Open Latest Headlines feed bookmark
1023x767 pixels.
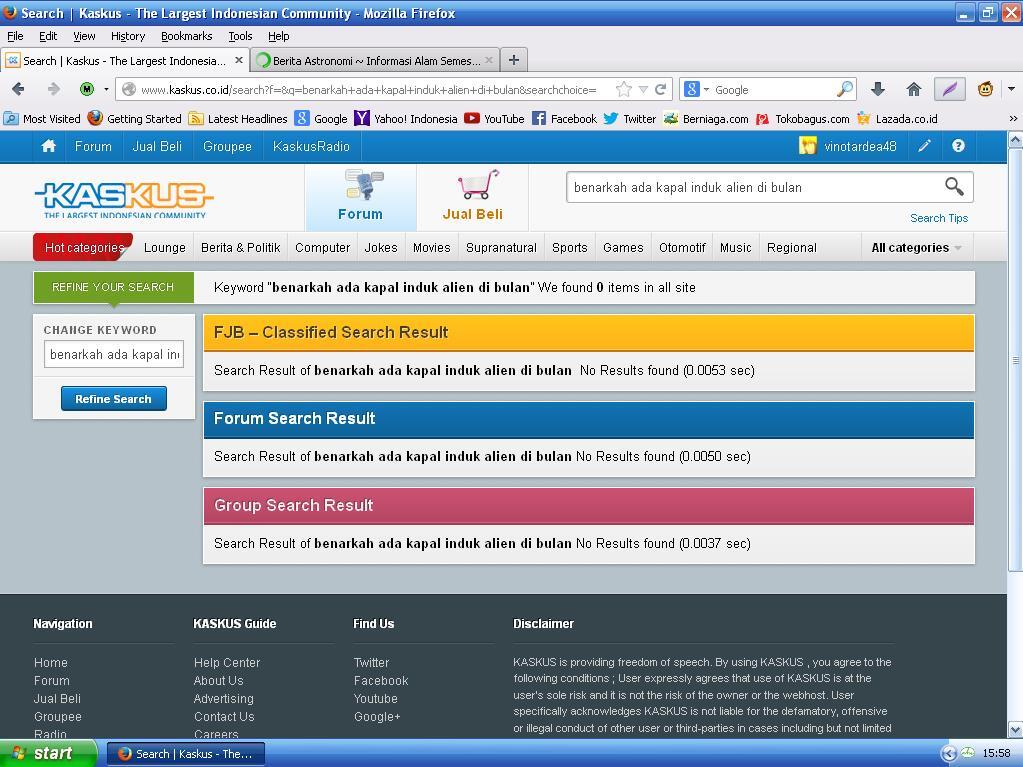238,119
